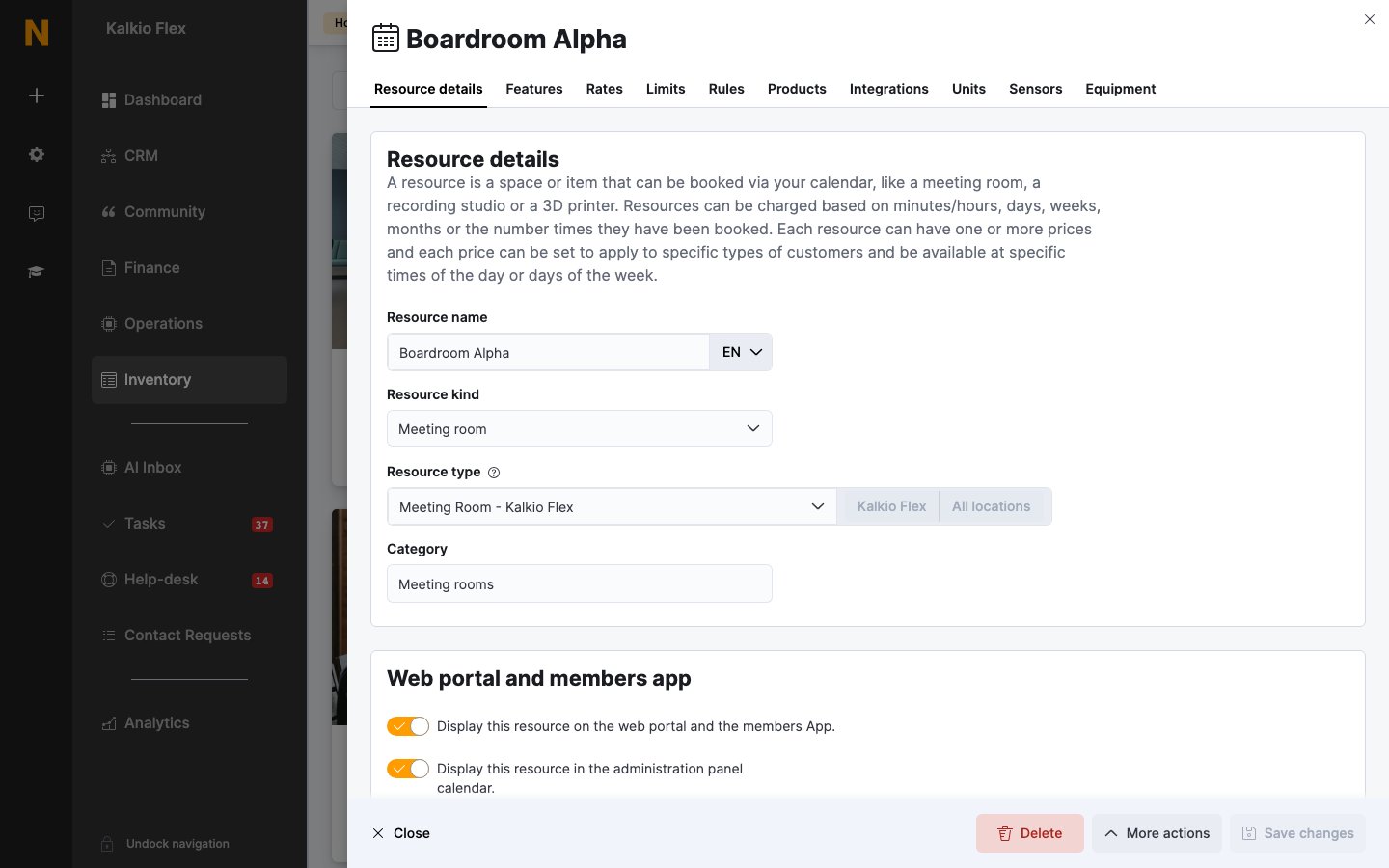Click the Category input field
1389x868 pixels.
[580, 583]
